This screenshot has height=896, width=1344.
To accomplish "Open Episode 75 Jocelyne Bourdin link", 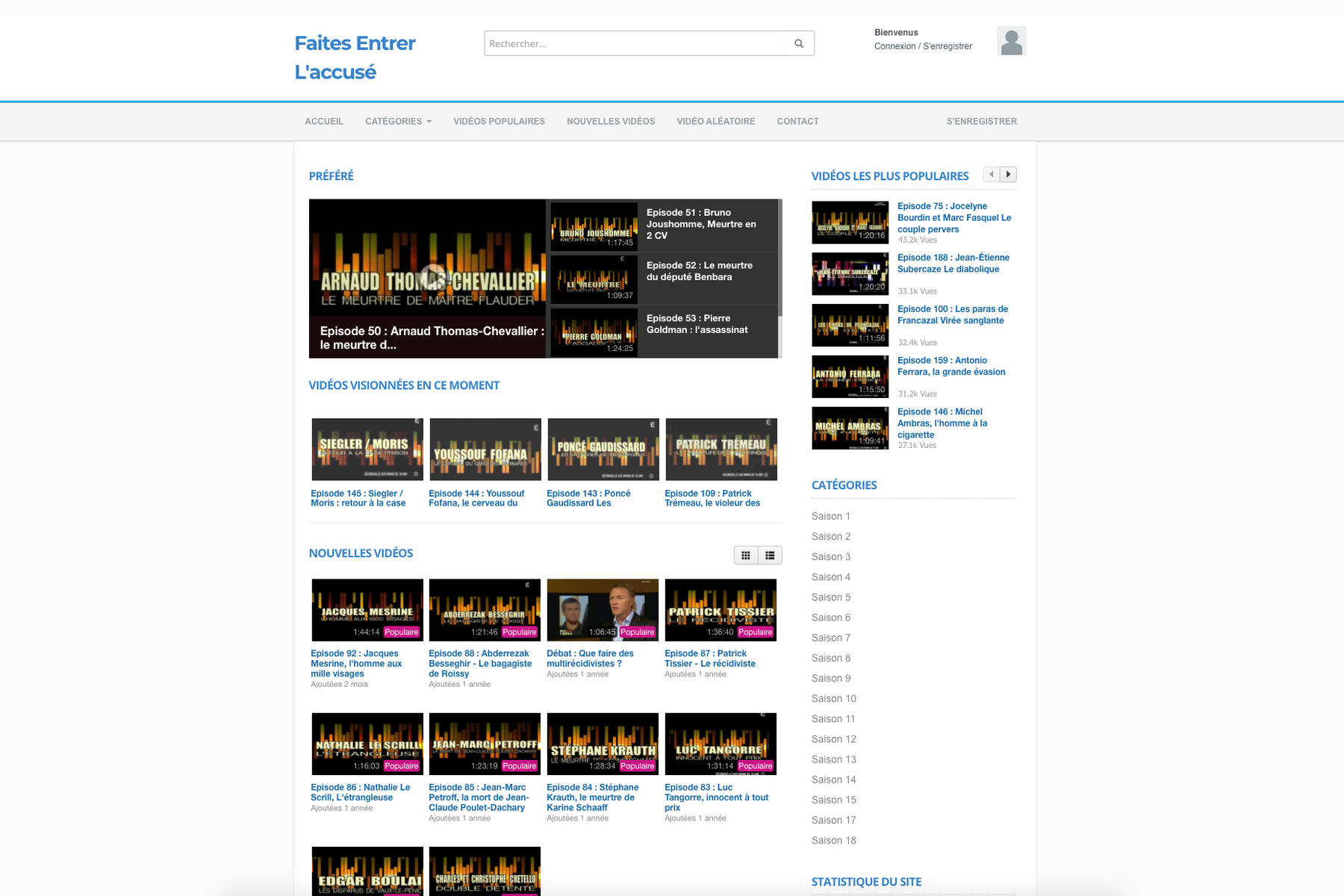I will [954, 218].
